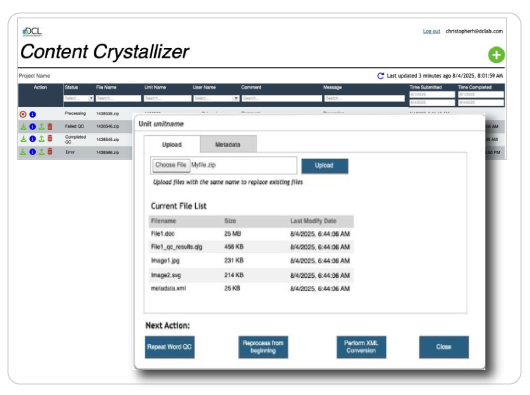The image size is (530, 395).
Task: Focus the File Name search field
Action: point(118,98)
